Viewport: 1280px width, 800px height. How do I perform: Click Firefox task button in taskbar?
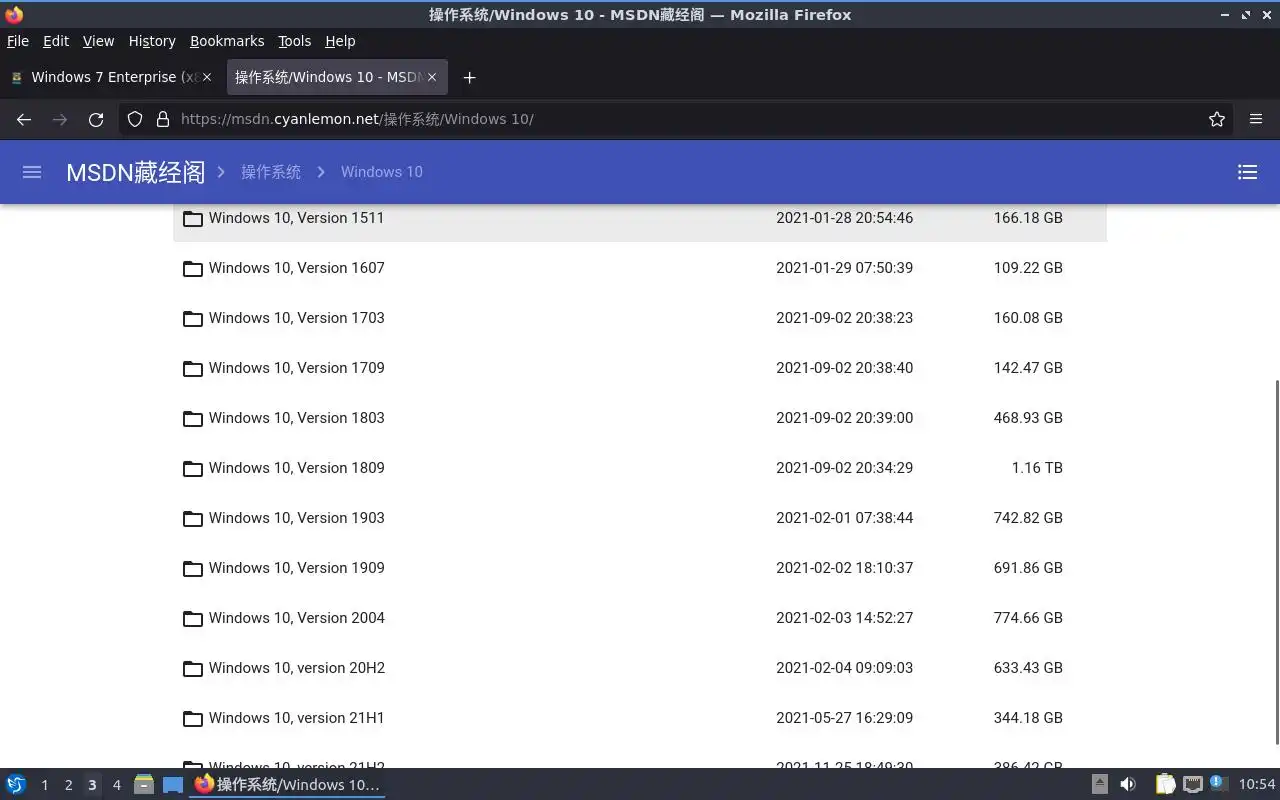(288, 785)
